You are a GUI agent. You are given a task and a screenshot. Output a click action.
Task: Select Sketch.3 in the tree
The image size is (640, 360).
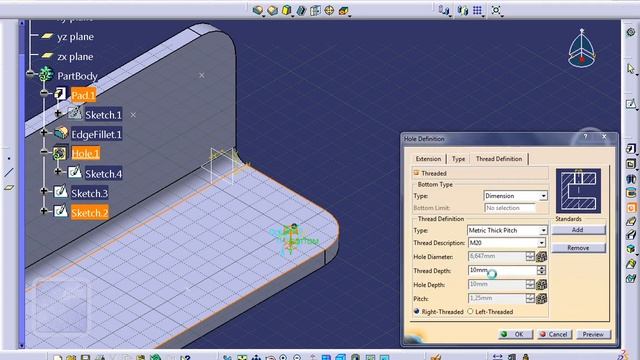pyautogui.click(x=89, y=193)
